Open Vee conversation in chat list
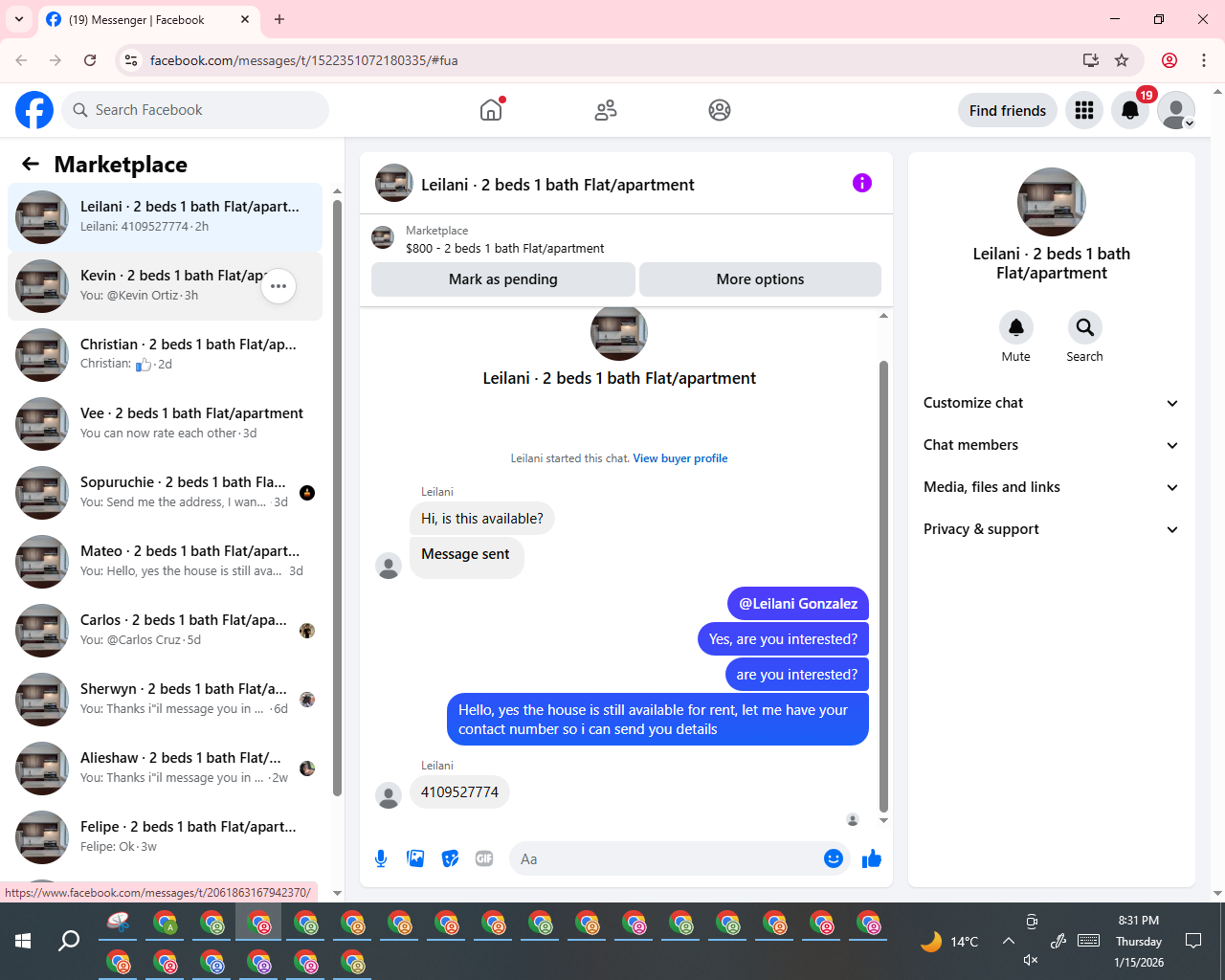 point(165,424)
